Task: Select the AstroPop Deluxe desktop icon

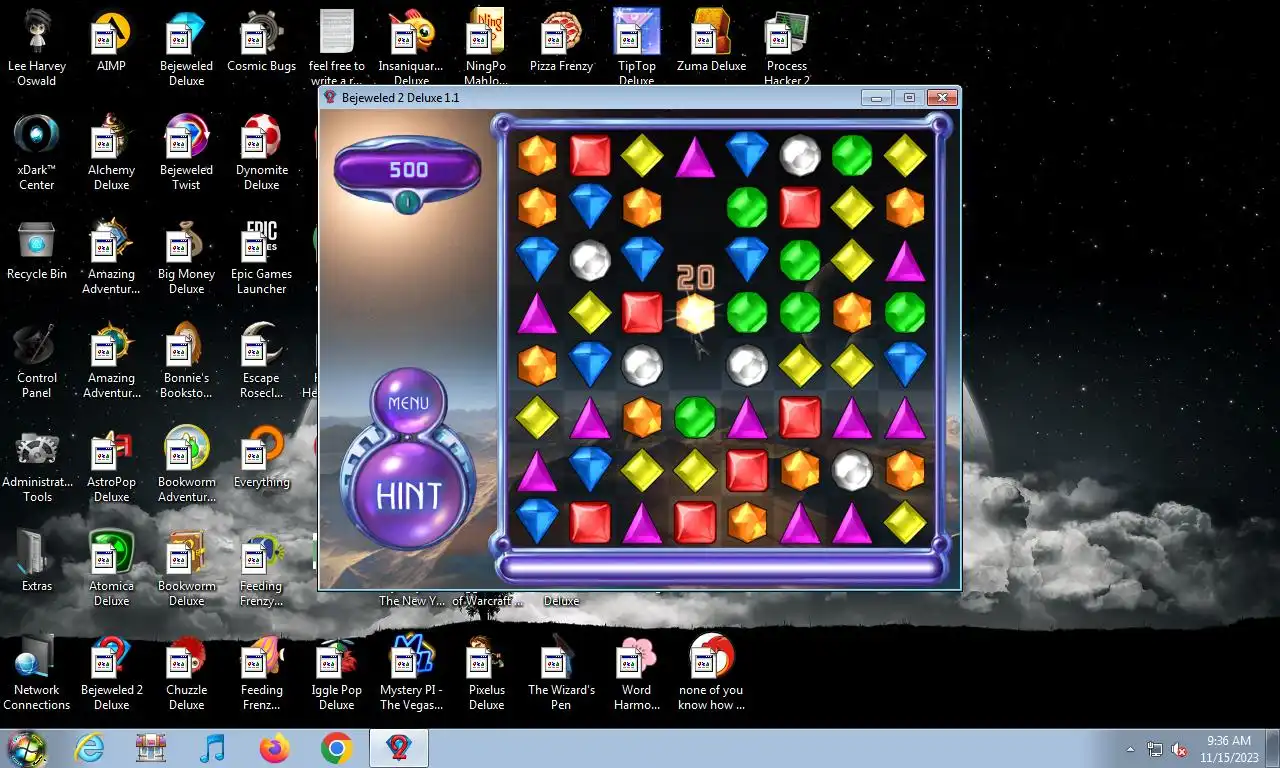Action: (111, 467)
